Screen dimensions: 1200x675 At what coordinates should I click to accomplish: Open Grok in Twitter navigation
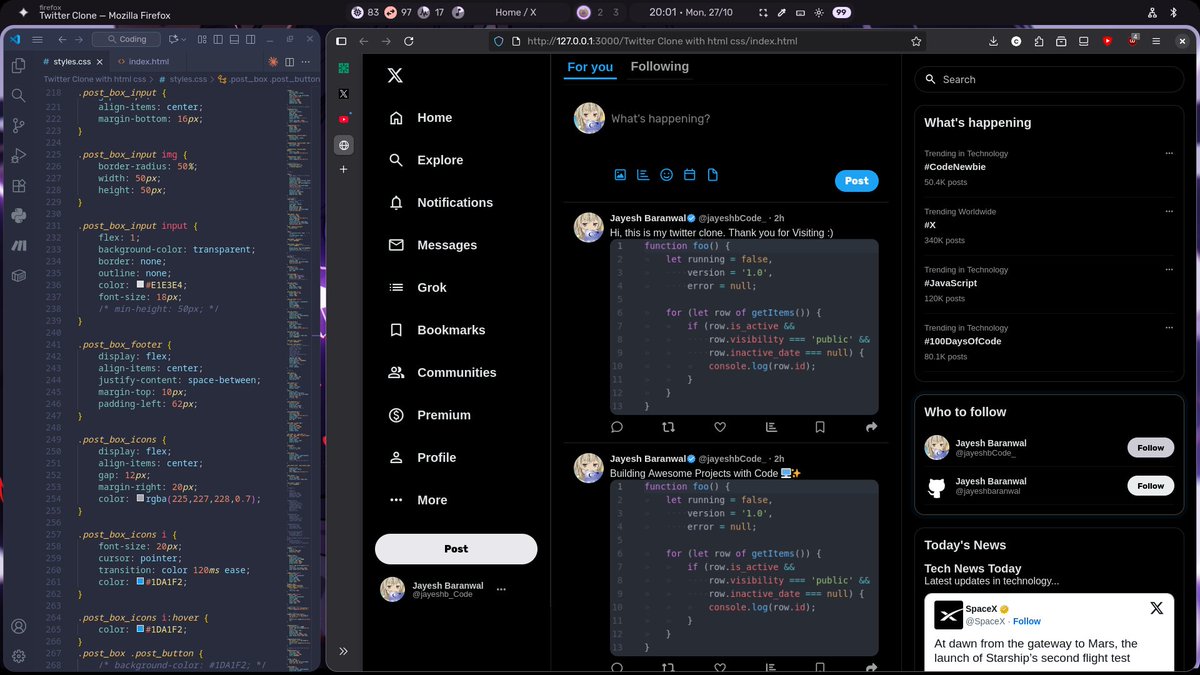pyautogui.click(x=417, y=287)
